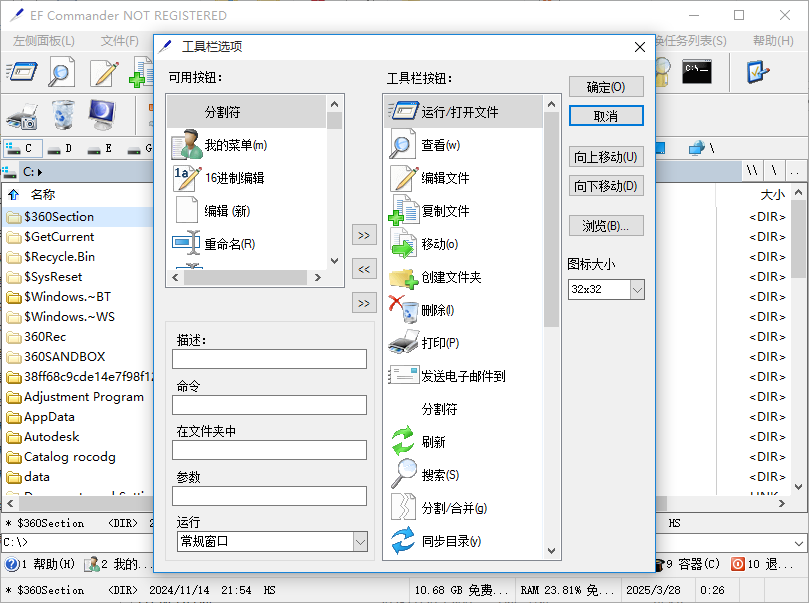This screenshot has width=809, height=603.
Task: Switch to drive D tab
Action: point(60,149)
